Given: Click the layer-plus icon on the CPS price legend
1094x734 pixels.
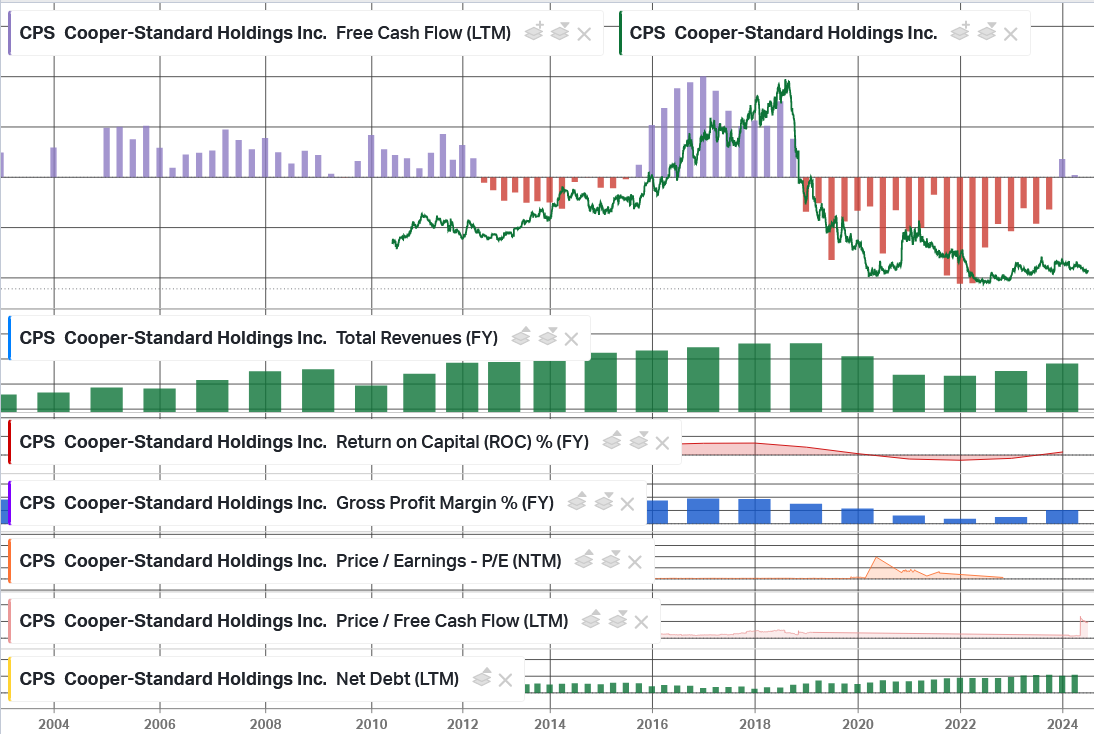Looking at the screenshot, I should coord(961,31).
